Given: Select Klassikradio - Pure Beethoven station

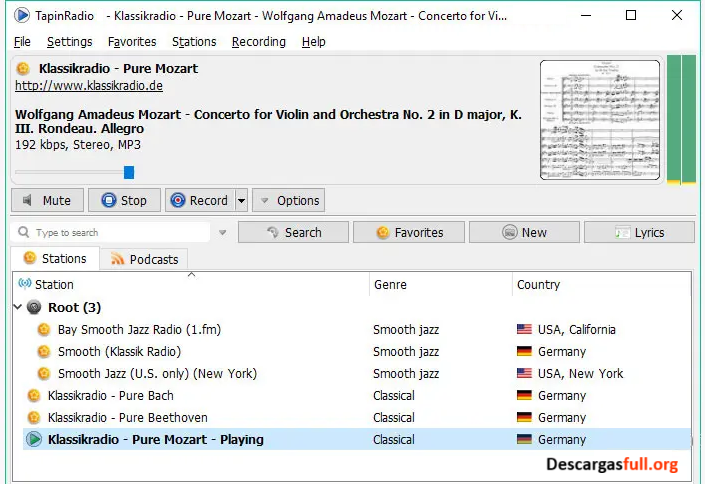Looking at the screenshot, I should (x=128, y=418).
